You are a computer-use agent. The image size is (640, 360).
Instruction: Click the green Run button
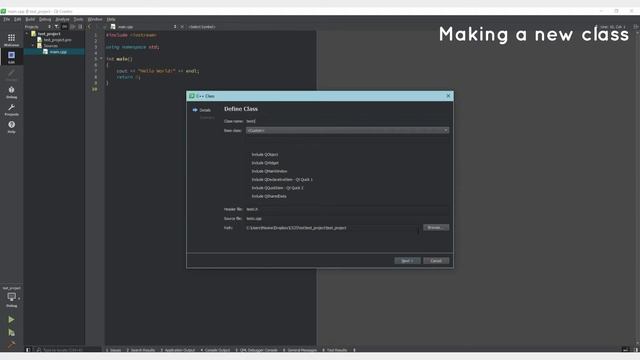coord(11,320)
